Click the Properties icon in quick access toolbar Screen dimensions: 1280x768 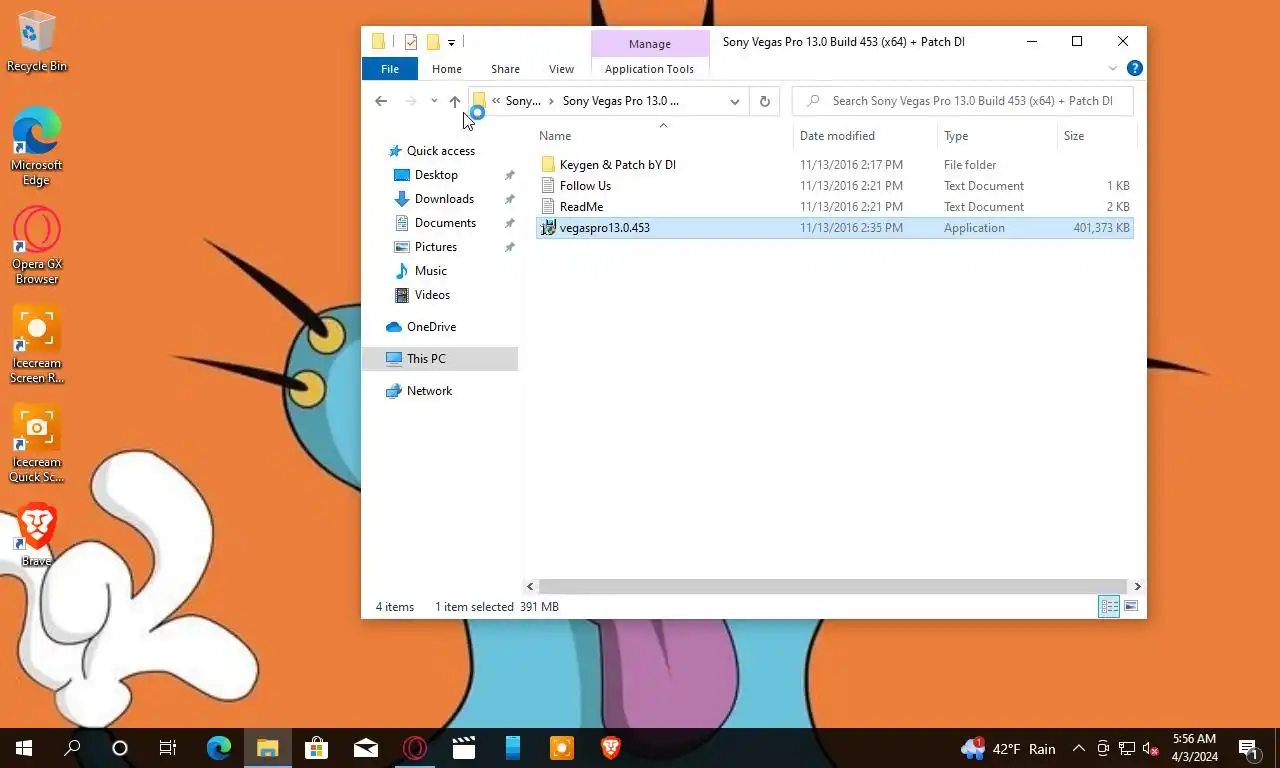[x=411, y=42]
